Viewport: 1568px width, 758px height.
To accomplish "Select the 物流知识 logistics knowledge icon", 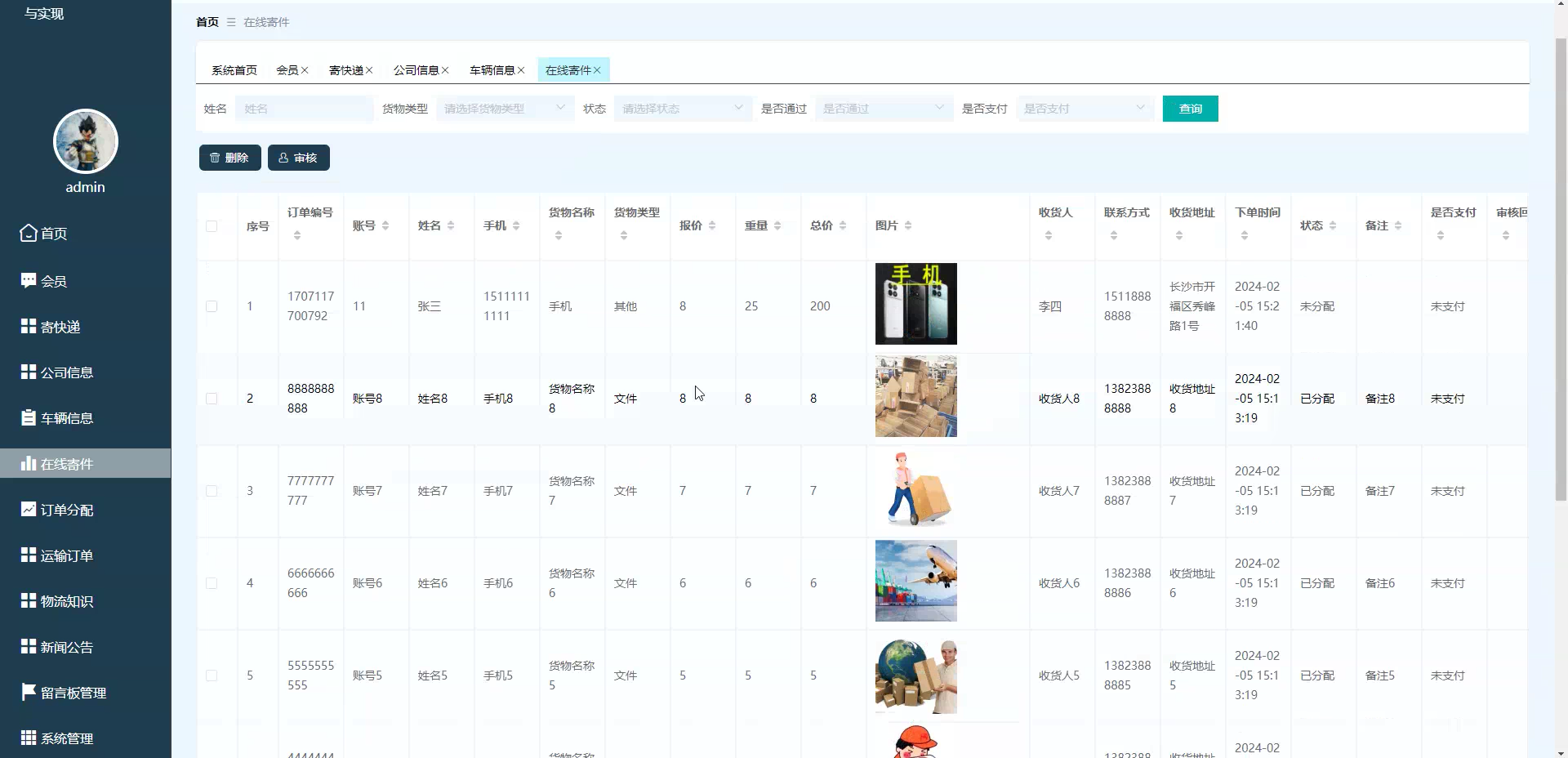I will [27, 600].
